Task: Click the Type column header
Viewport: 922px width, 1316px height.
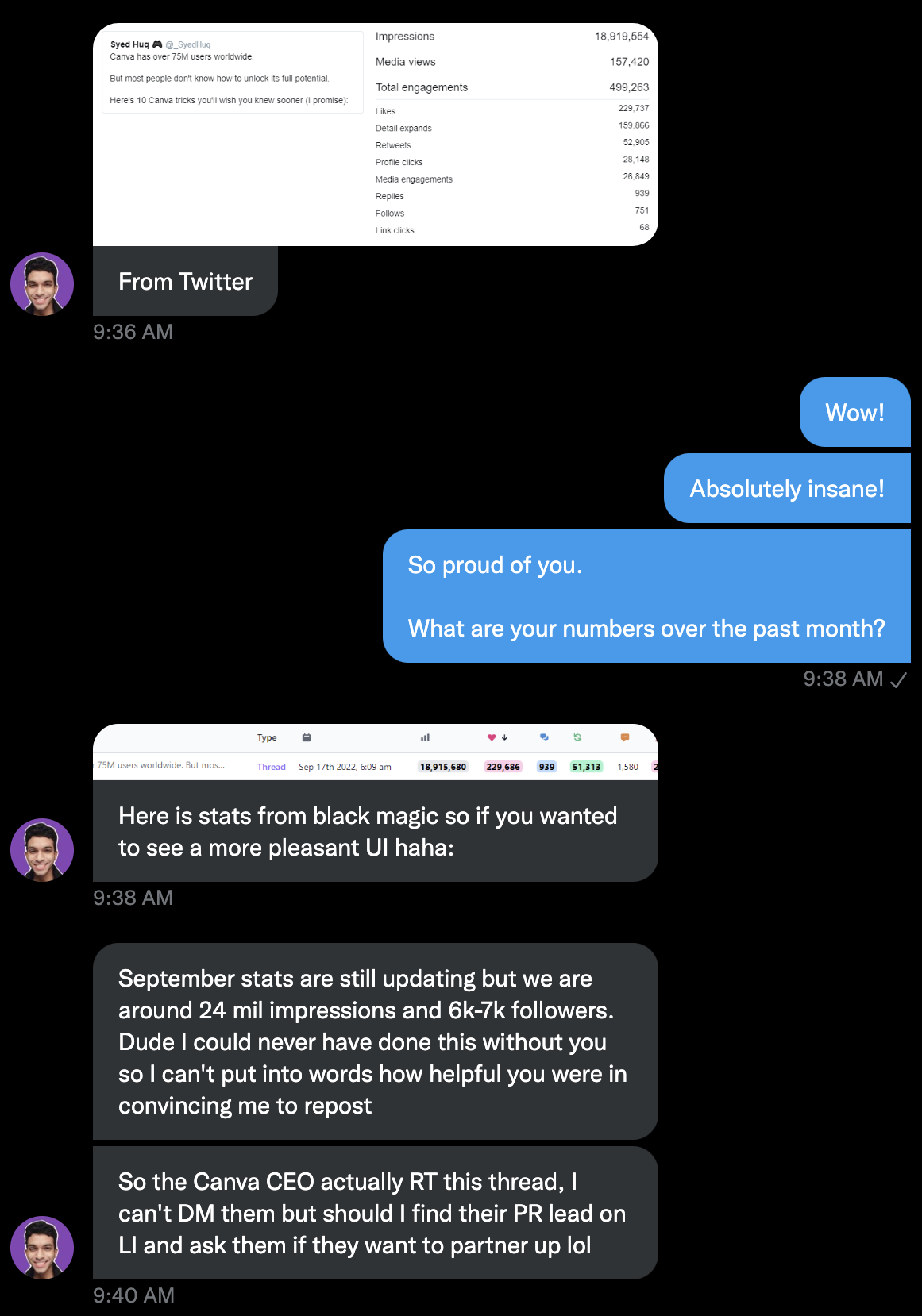Action: [267, 737]
